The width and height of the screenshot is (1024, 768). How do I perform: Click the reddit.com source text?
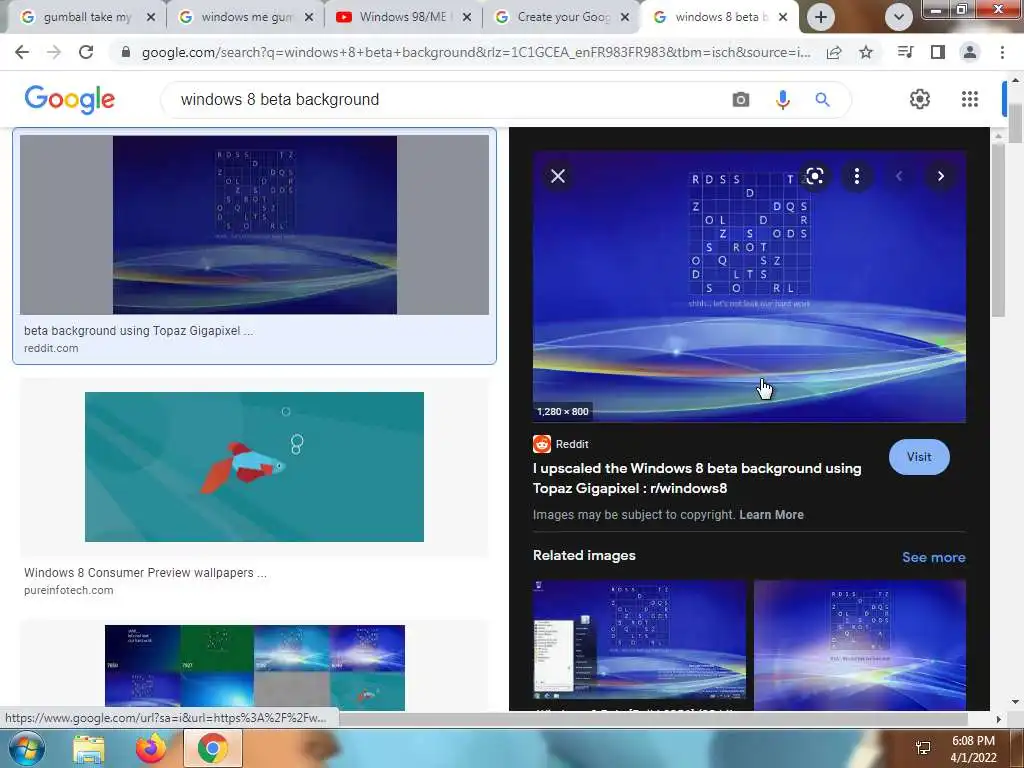(51, 348)
